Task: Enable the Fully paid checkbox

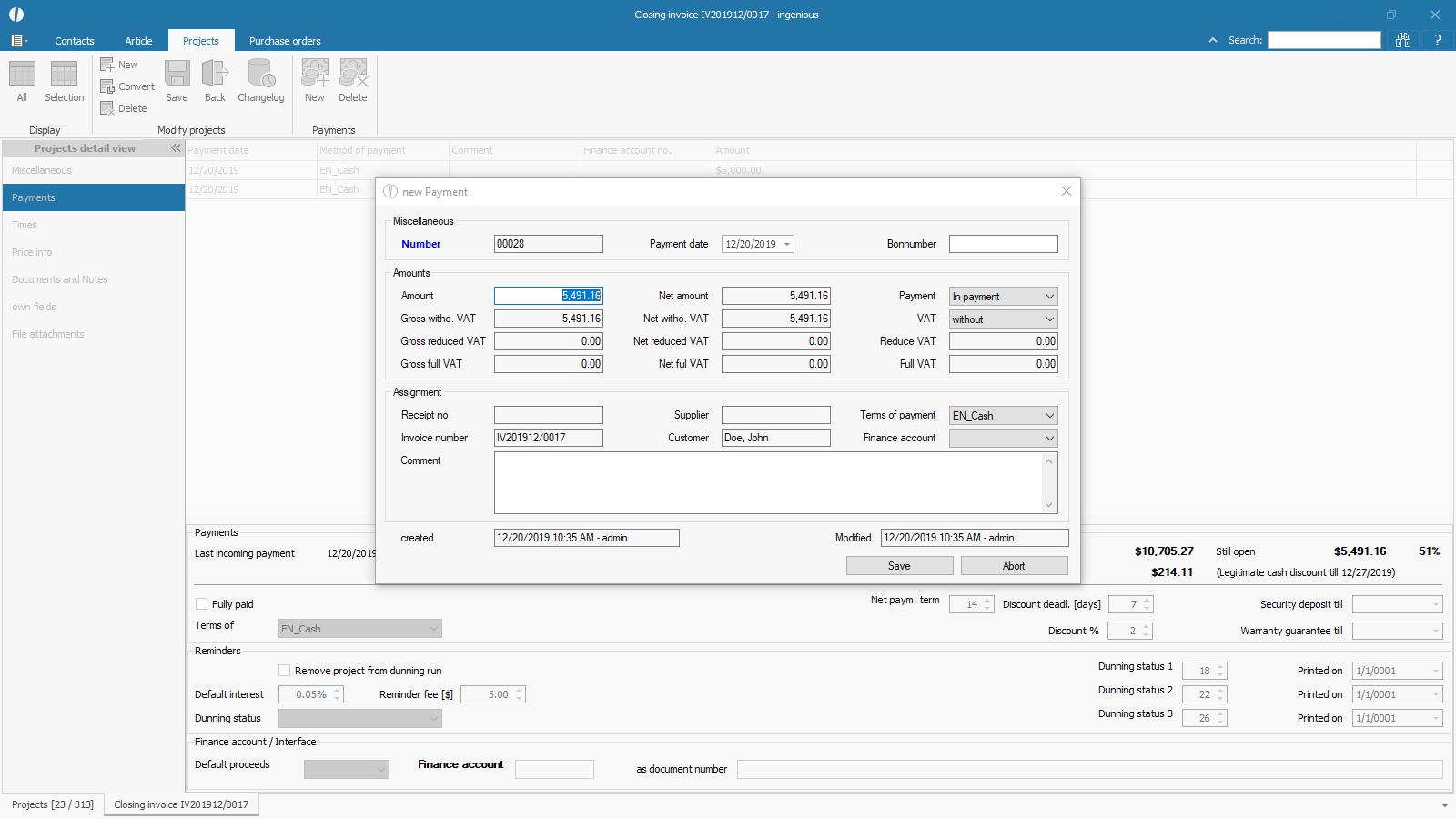Action: [202, 604]
